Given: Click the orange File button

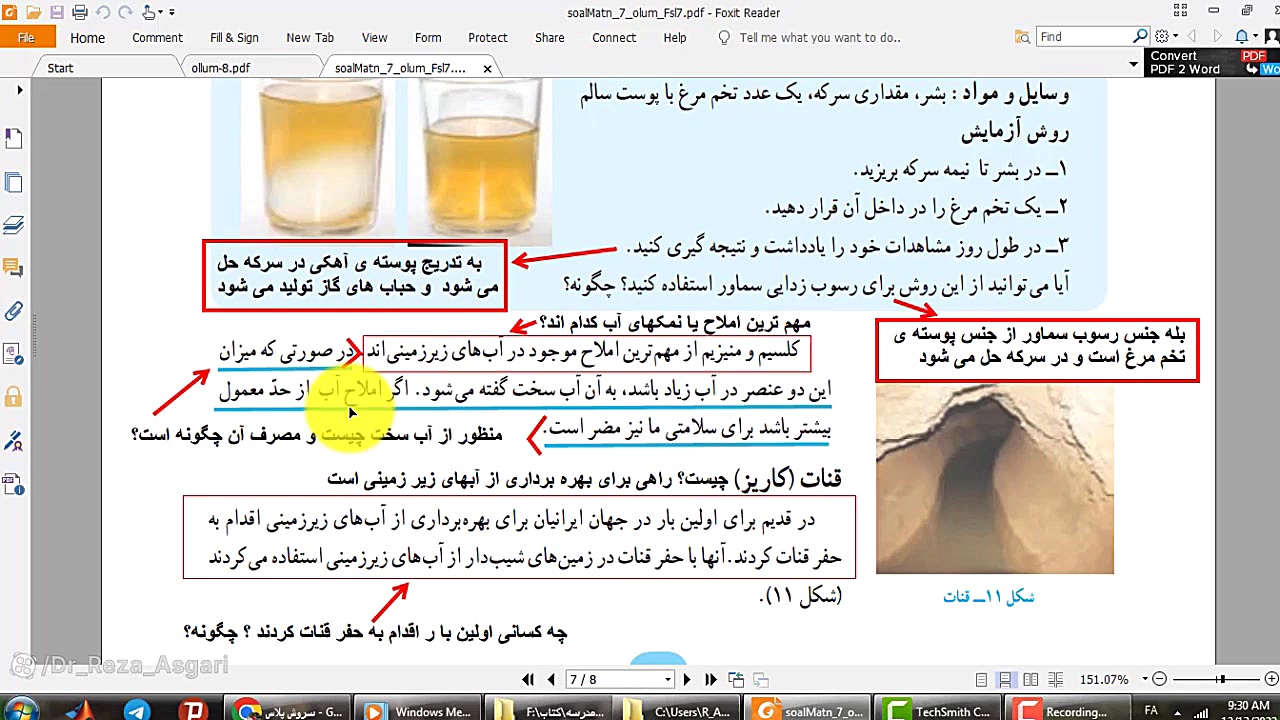Looking at the screenshot, I should point(26,38).
